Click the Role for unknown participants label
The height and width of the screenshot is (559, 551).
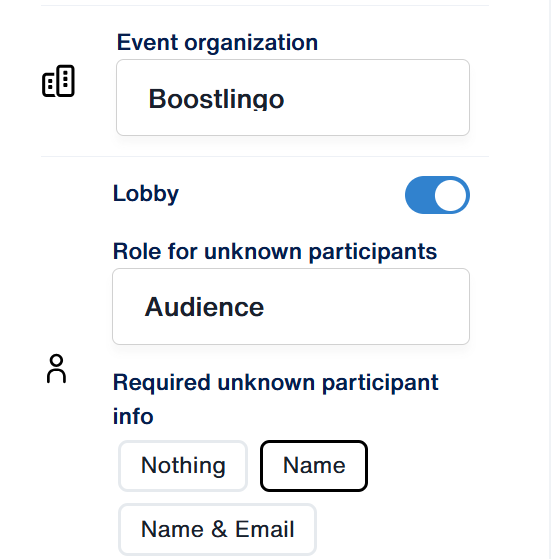coord(275,252)
